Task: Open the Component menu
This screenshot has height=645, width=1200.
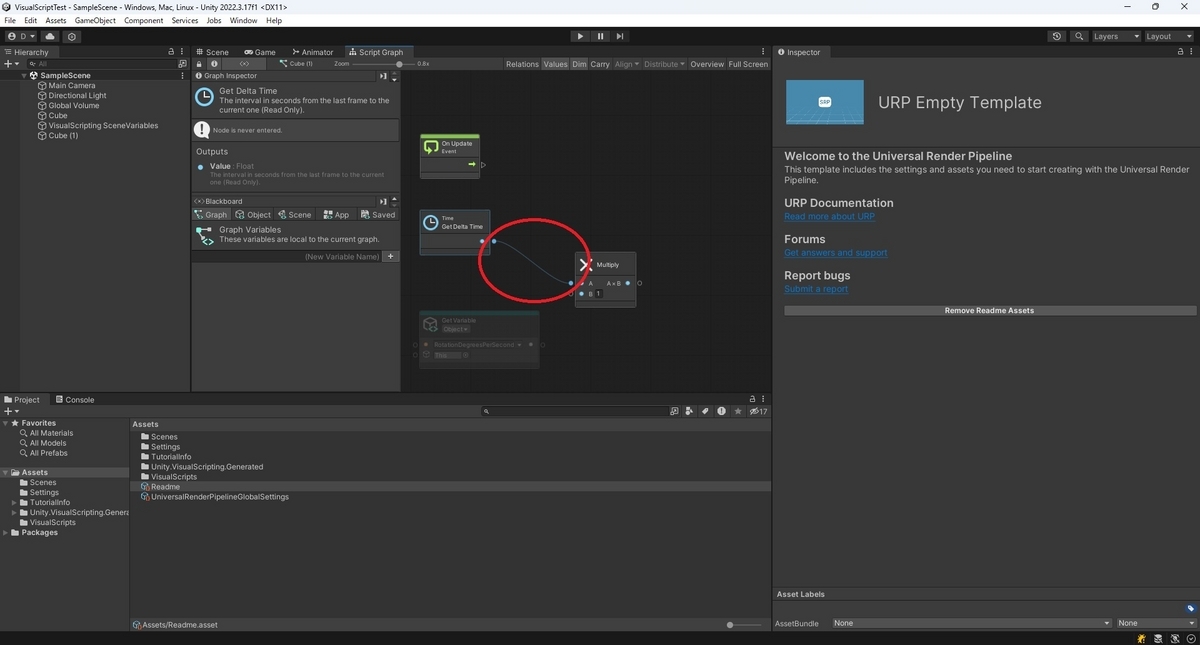Action: tap(143, 20)
